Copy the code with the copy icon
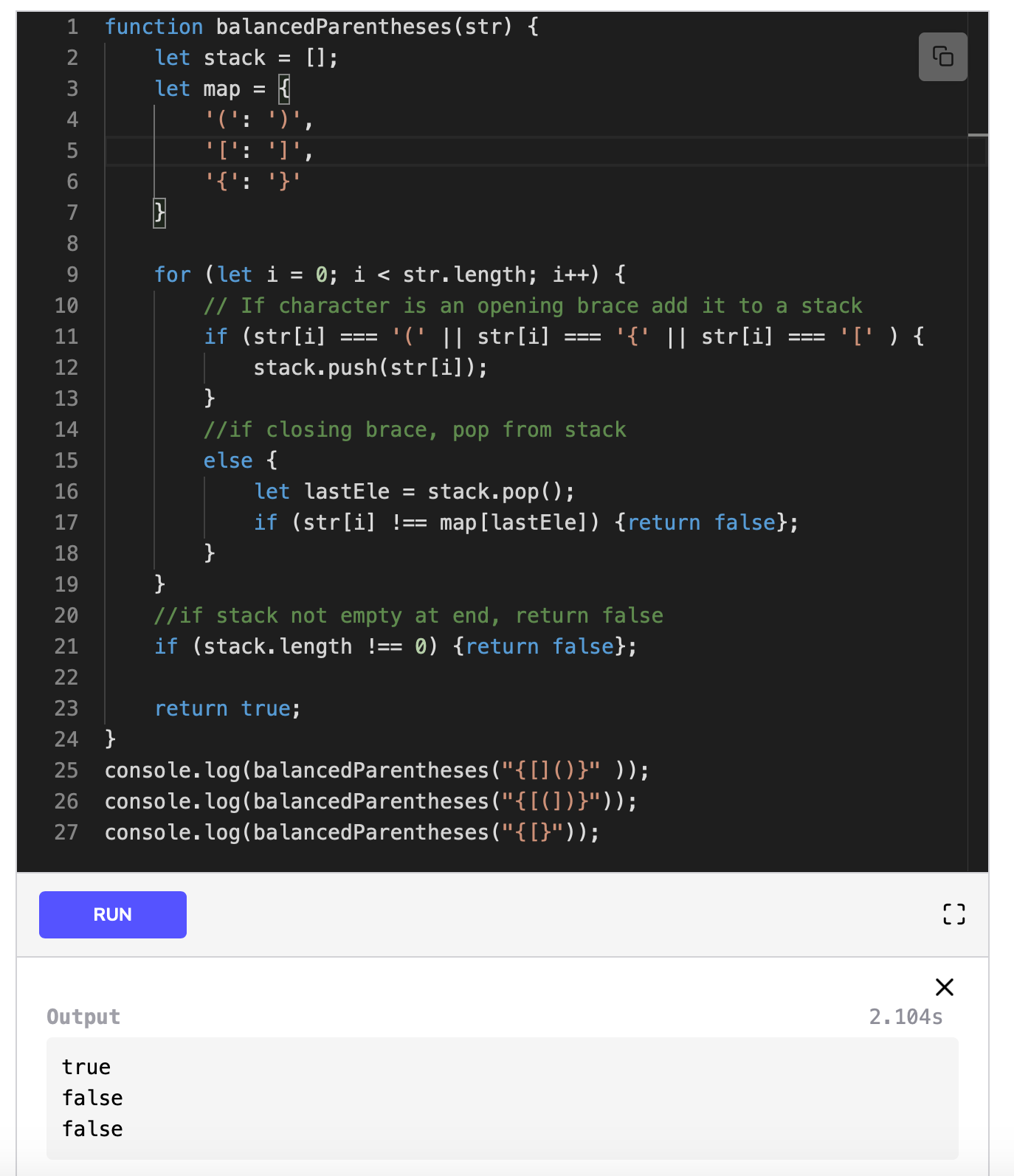The image size is (1014, 1176). (942, 57)
